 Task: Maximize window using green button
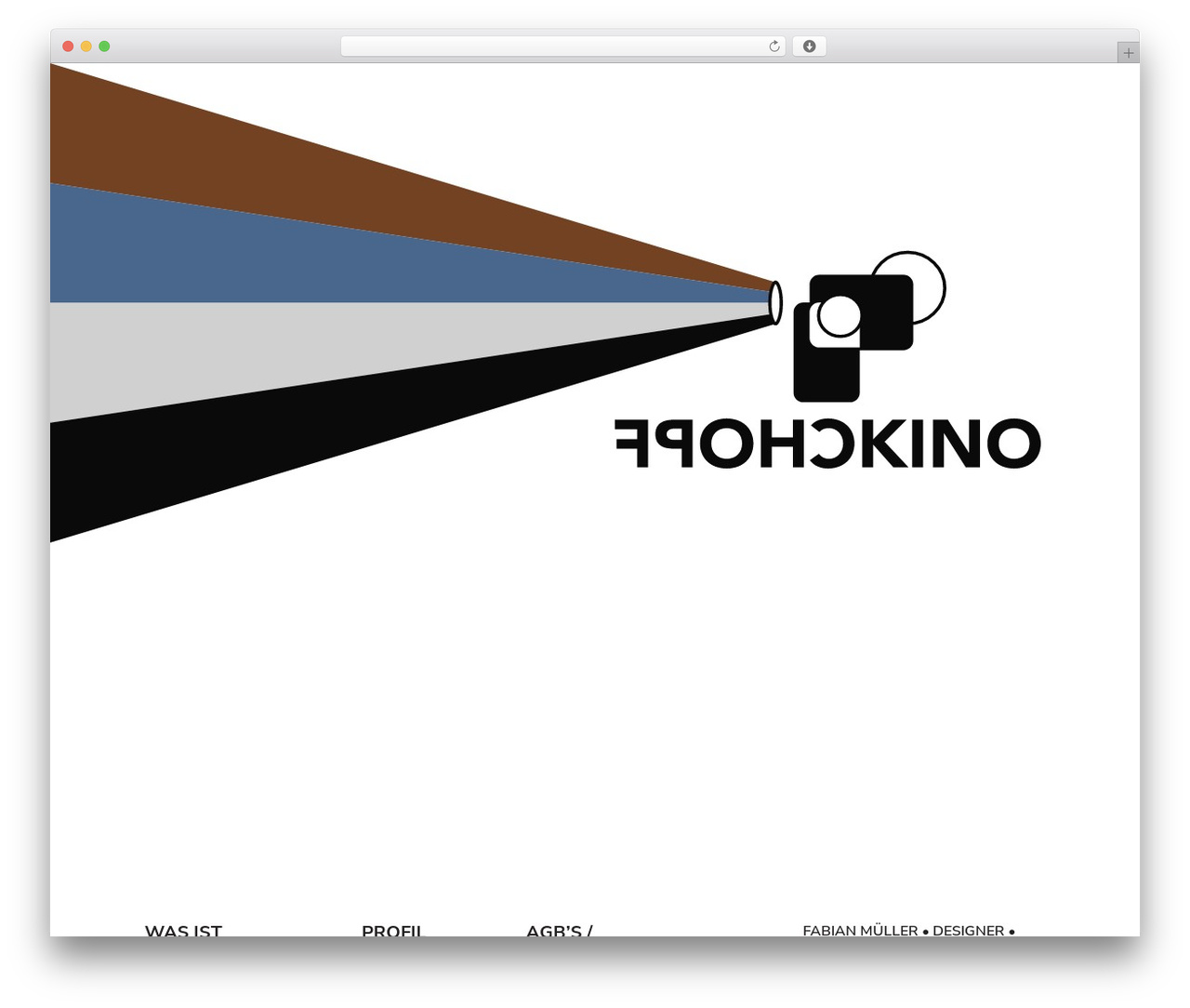point(104,46)
